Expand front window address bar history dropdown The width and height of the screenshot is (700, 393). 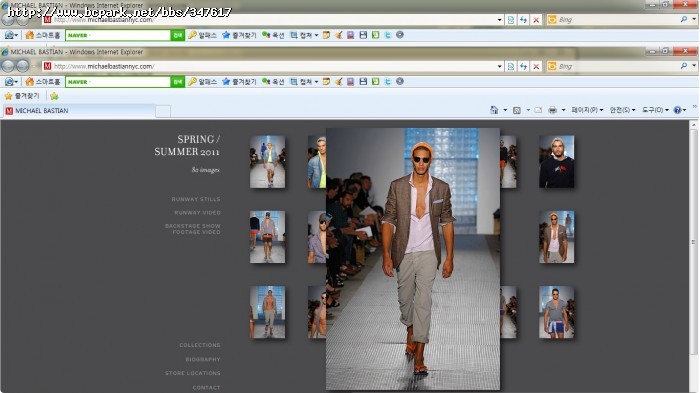500,67
